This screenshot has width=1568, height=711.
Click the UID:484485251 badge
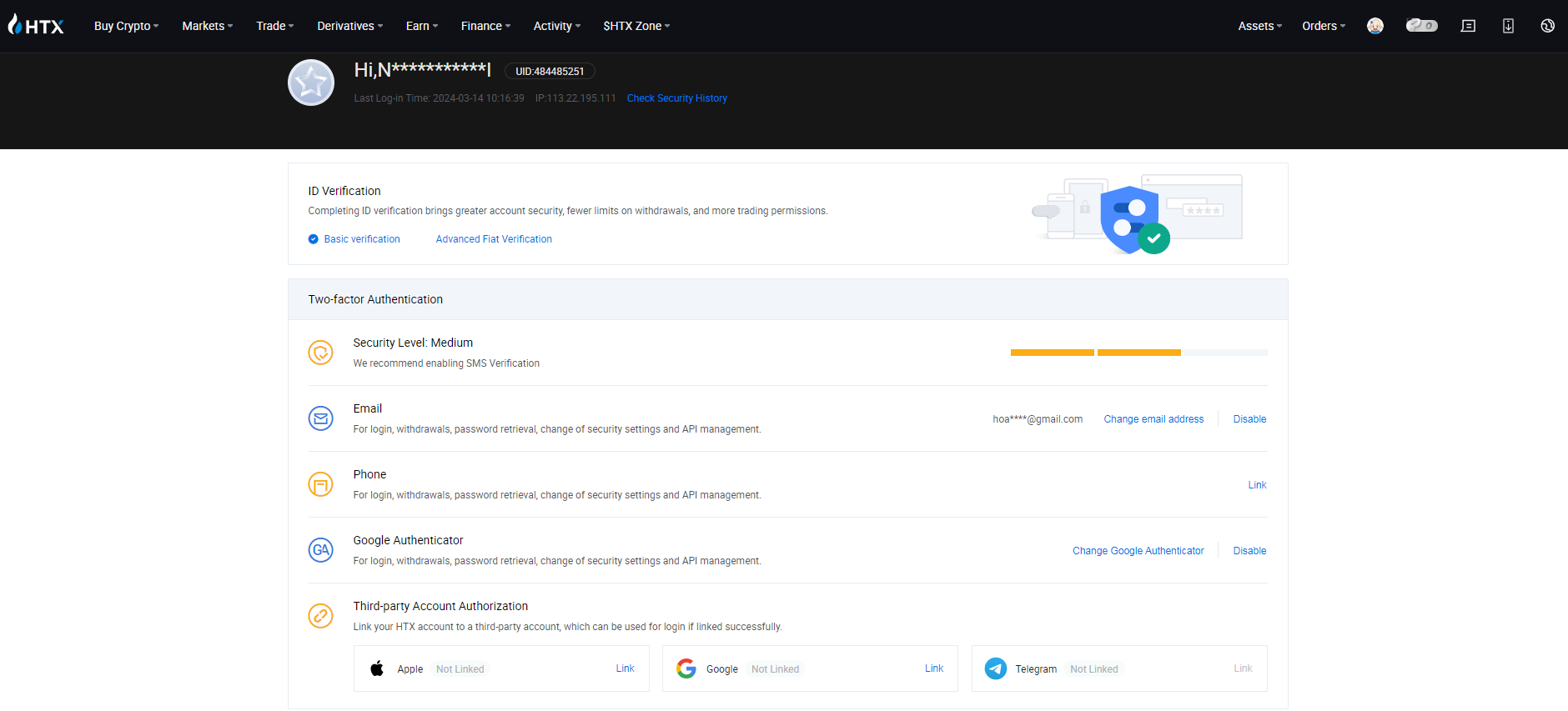coord(550,72)
